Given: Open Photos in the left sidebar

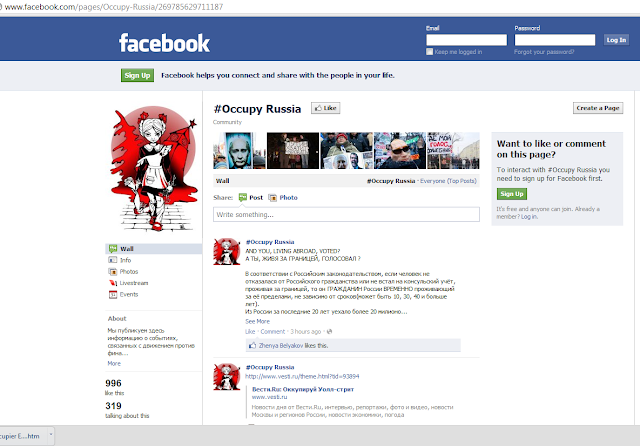Looking at the screenshot, I should tap(129, 271).
